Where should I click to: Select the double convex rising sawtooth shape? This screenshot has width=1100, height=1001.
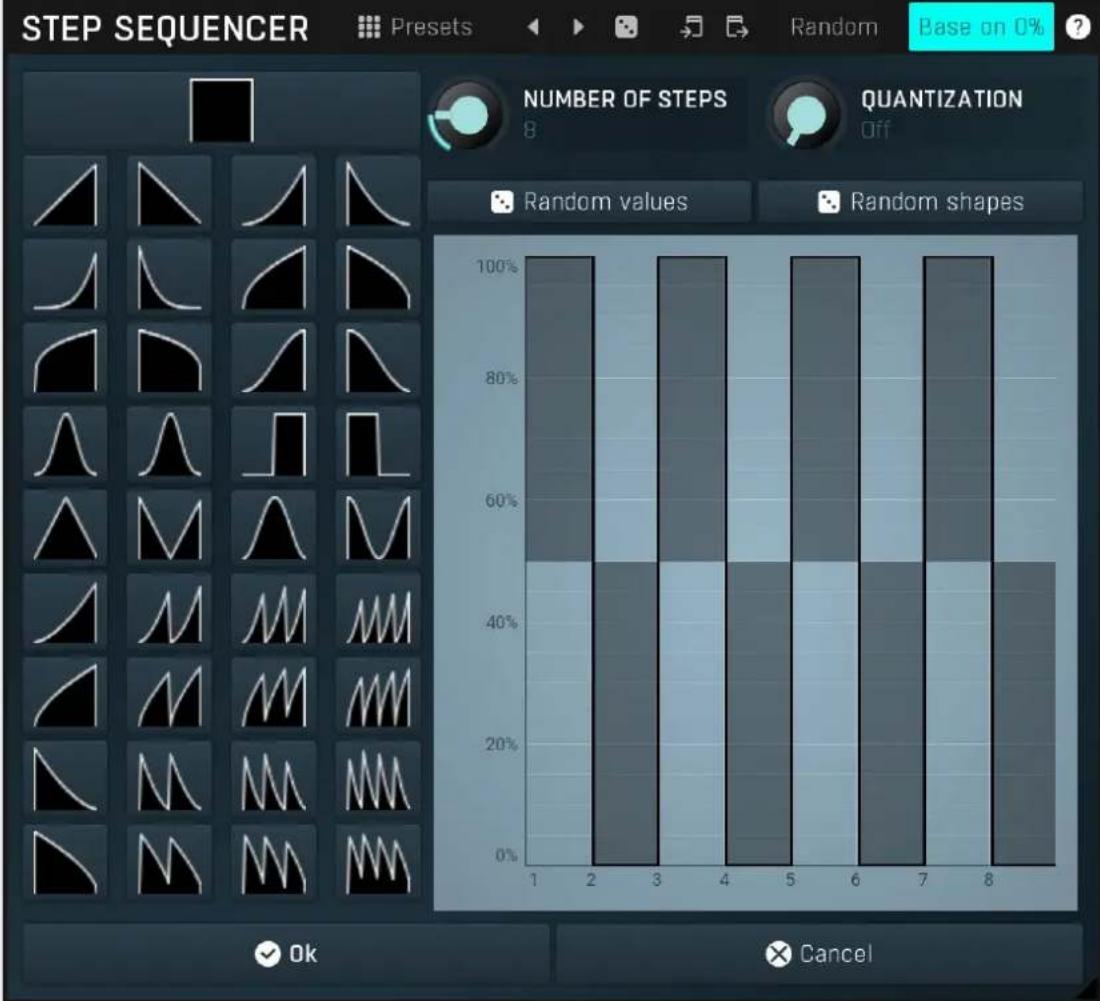(169, 695)
